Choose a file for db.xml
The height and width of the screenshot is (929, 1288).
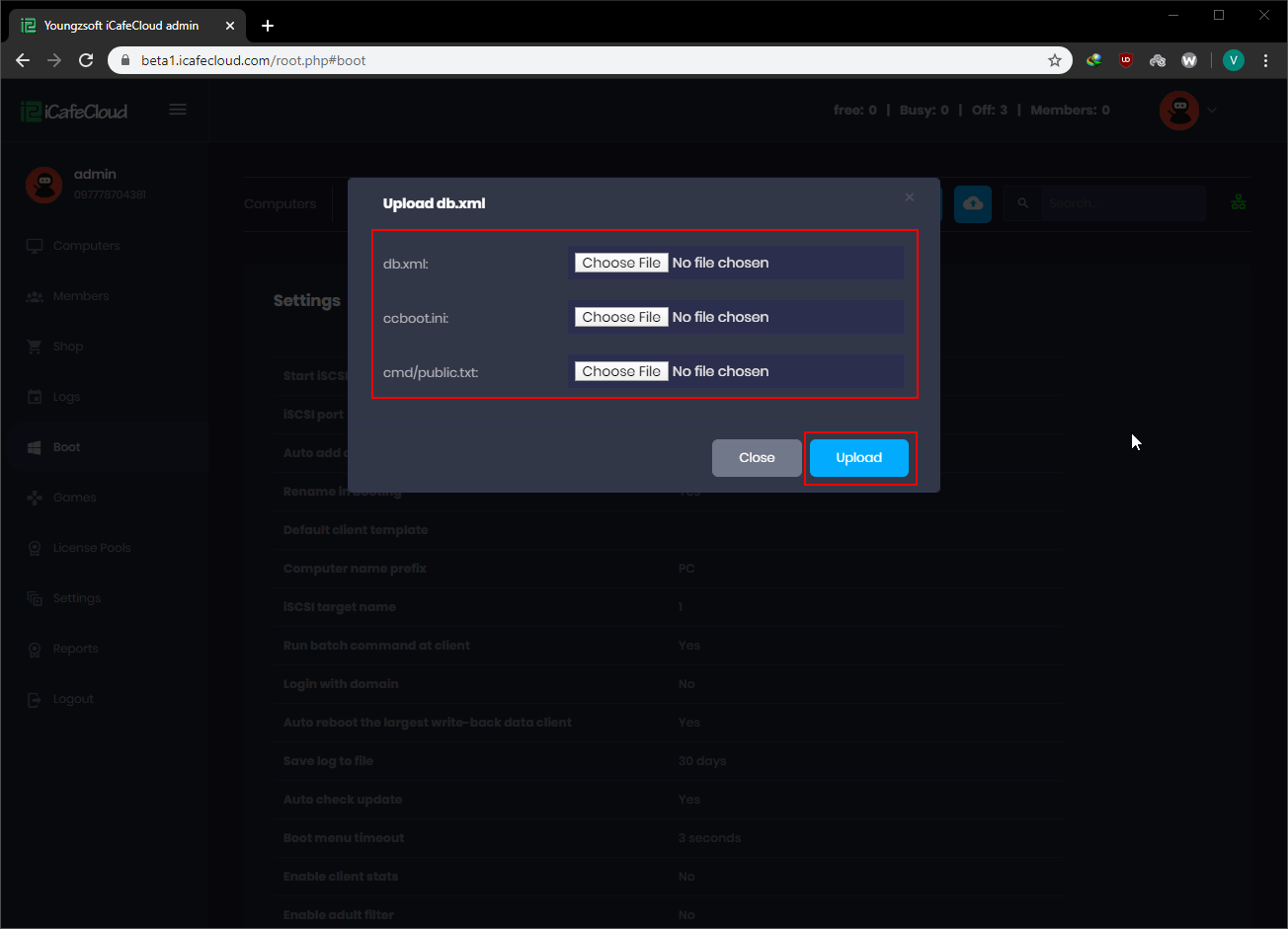click(x=621, y=263)
